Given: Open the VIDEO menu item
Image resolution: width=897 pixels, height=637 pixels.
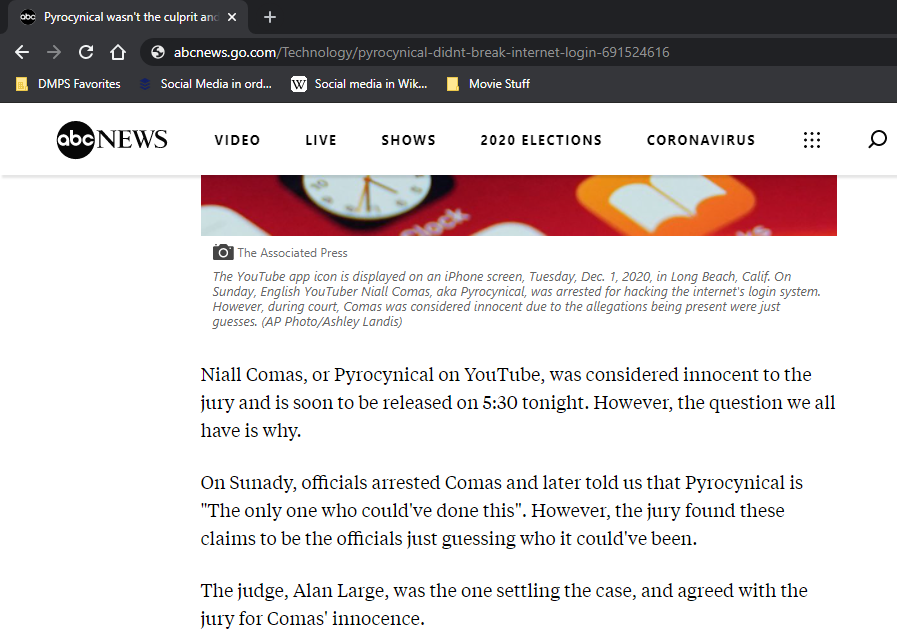Looking at the screenshot, I should coord(237,140).
